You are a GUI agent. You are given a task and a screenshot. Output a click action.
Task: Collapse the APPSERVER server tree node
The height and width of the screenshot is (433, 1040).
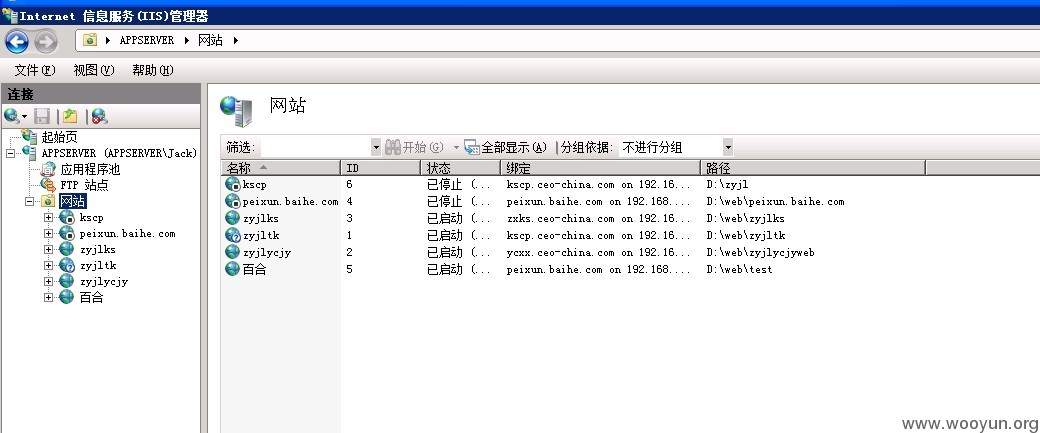pyautogui.click(x=10, y=153)
